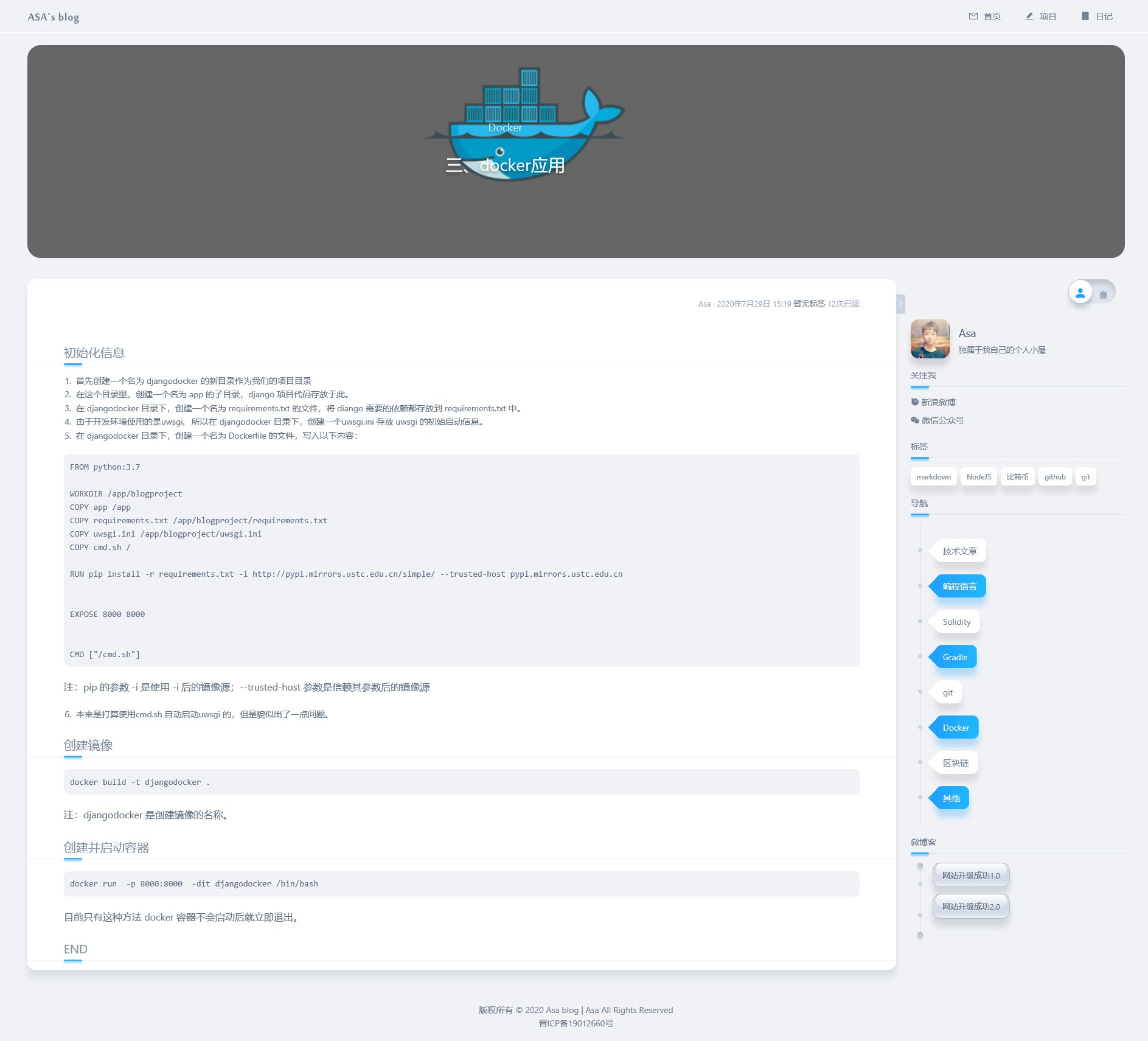Click the Sina Weibo icon
The width and height of the screenshot is (1148, 1041).
[x=914, y=402]
